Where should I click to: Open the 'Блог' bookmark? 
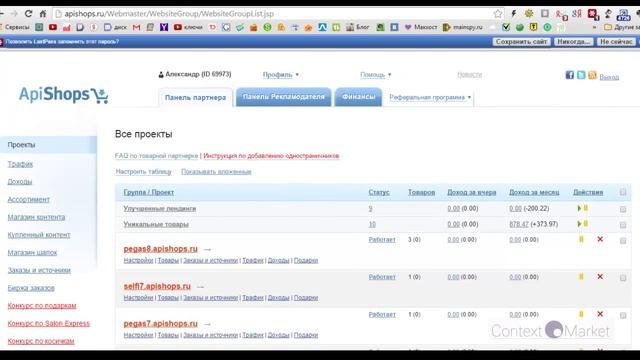tap(358, 27)
